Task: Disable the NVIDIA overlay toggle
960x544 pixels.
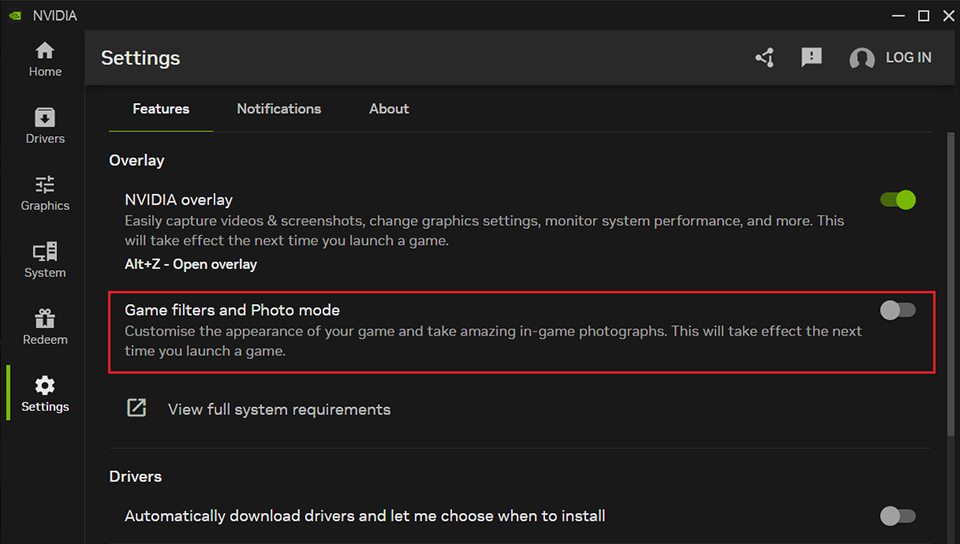Action: tap(897, 200)
